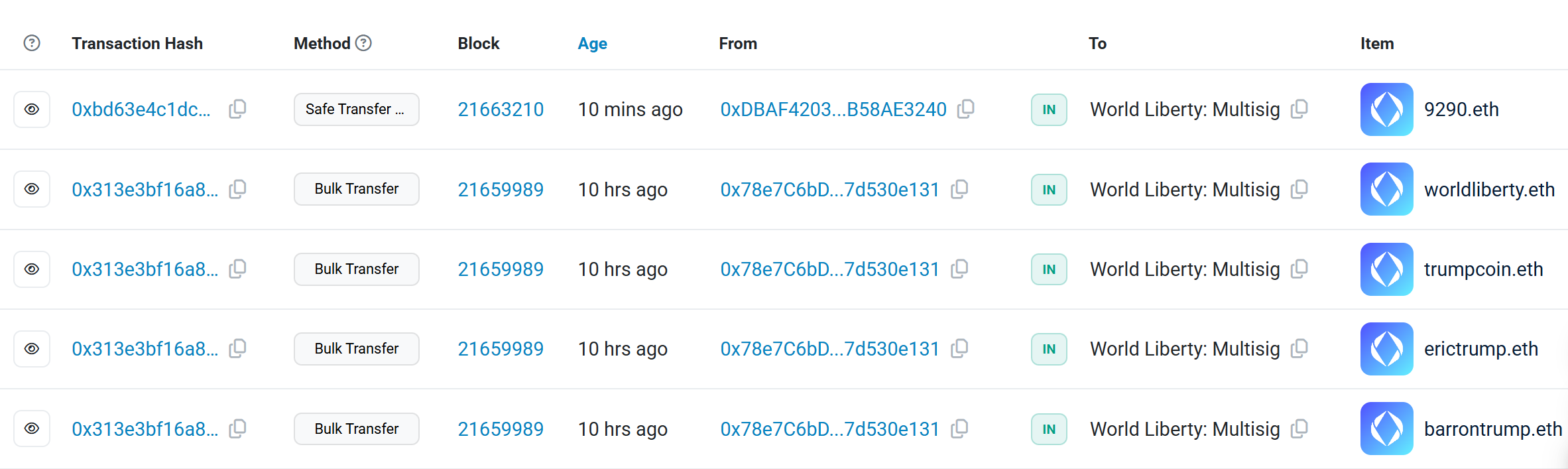Open the trumpcoin.eth item
The image size is (1568, 469).
coord(1483,269)
